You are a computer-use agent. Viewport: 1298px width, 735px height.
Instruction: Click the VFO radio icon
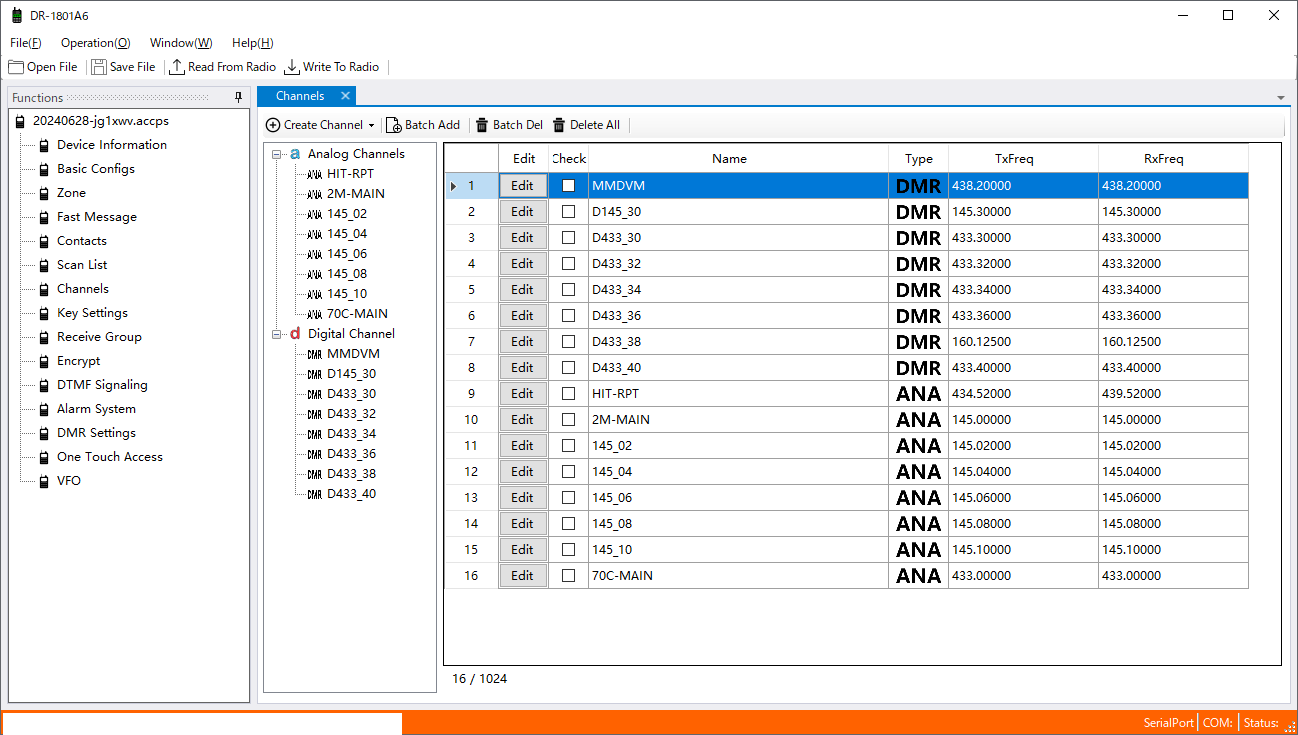point(44,481)
